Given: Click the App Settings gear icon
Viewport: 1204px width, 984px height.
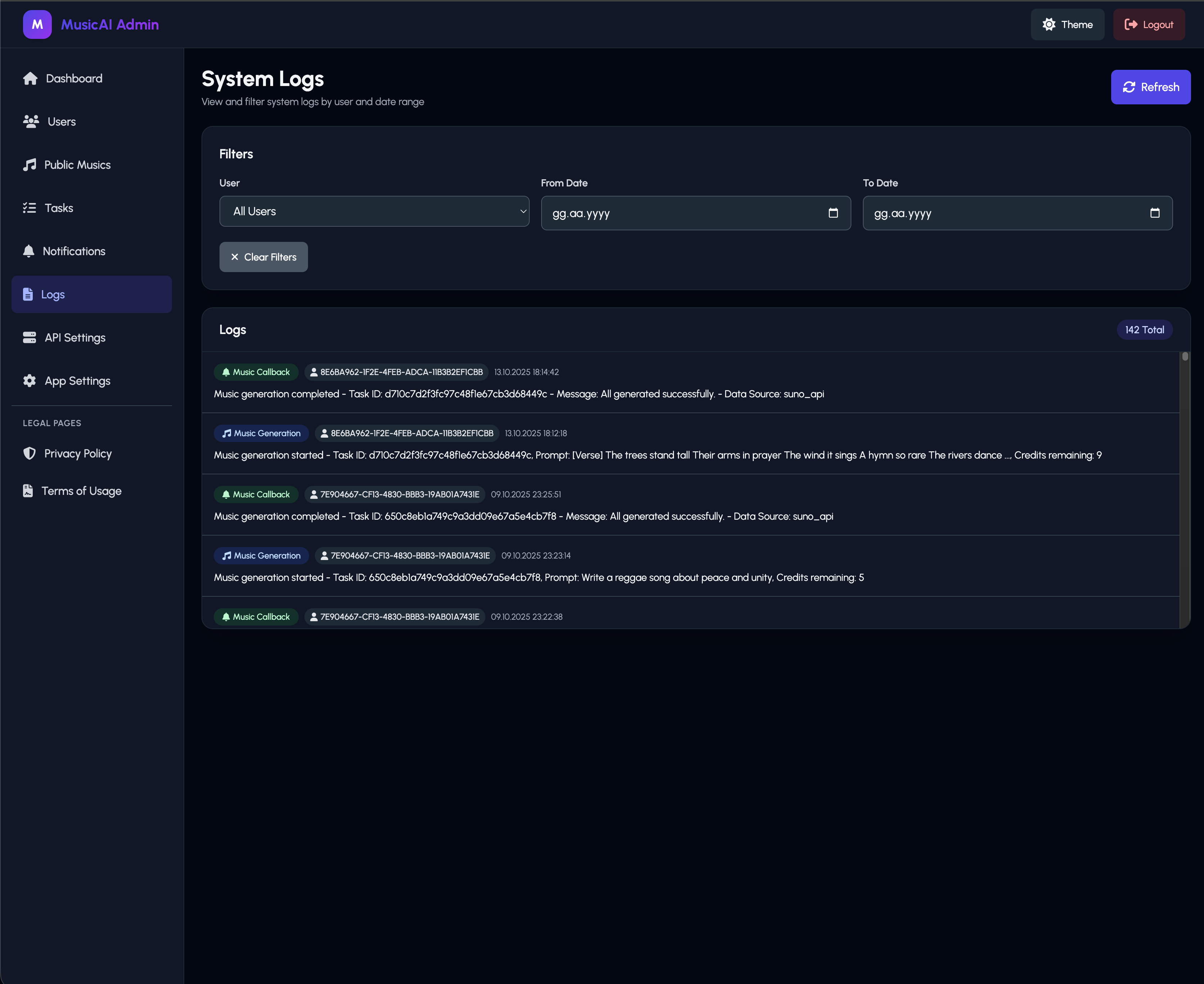Looking at the screenshot, I should point(30,381).
